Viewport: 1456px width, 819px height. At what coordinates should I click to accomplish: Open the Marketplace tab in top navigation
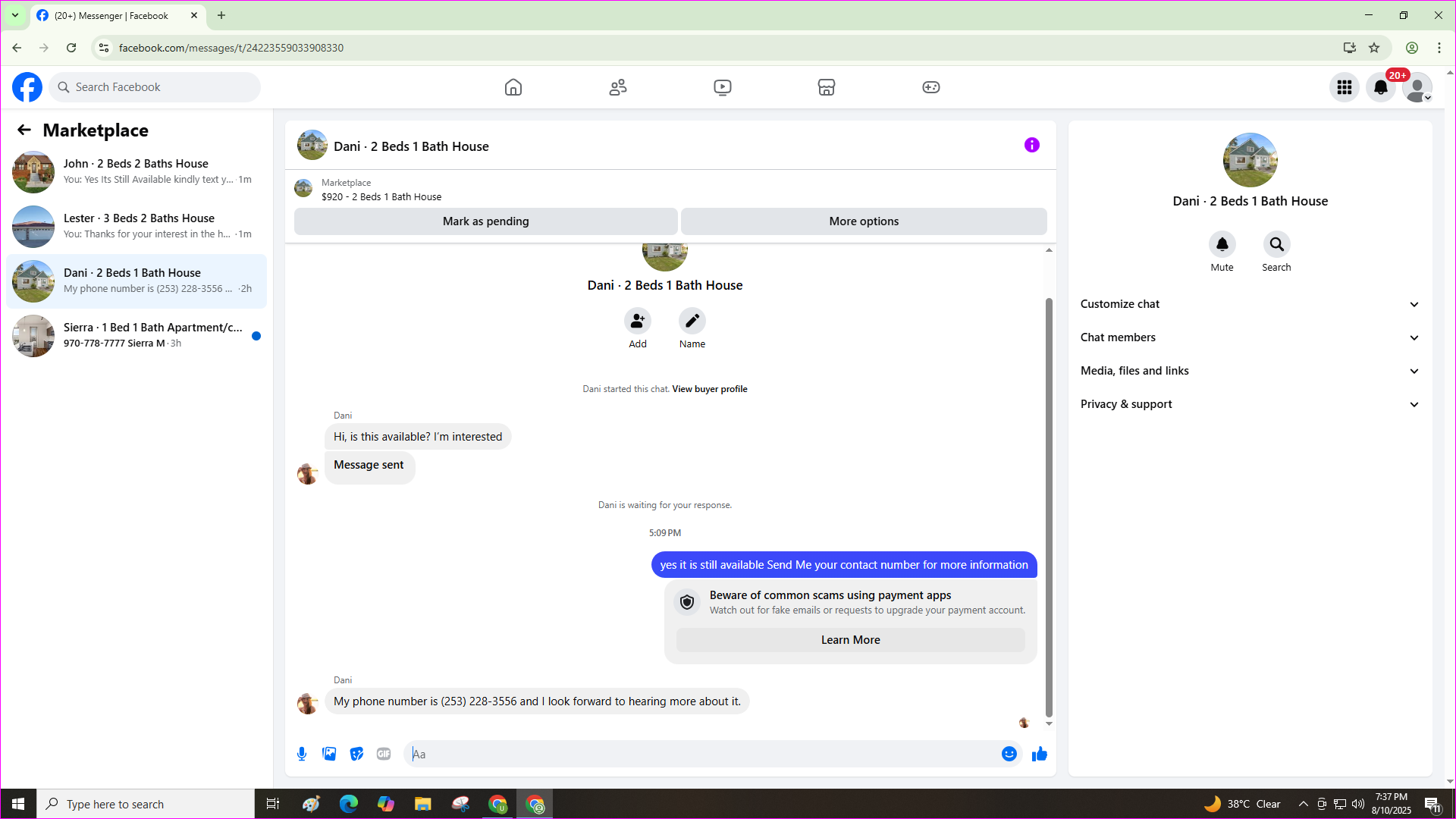[x=826, y=87]
